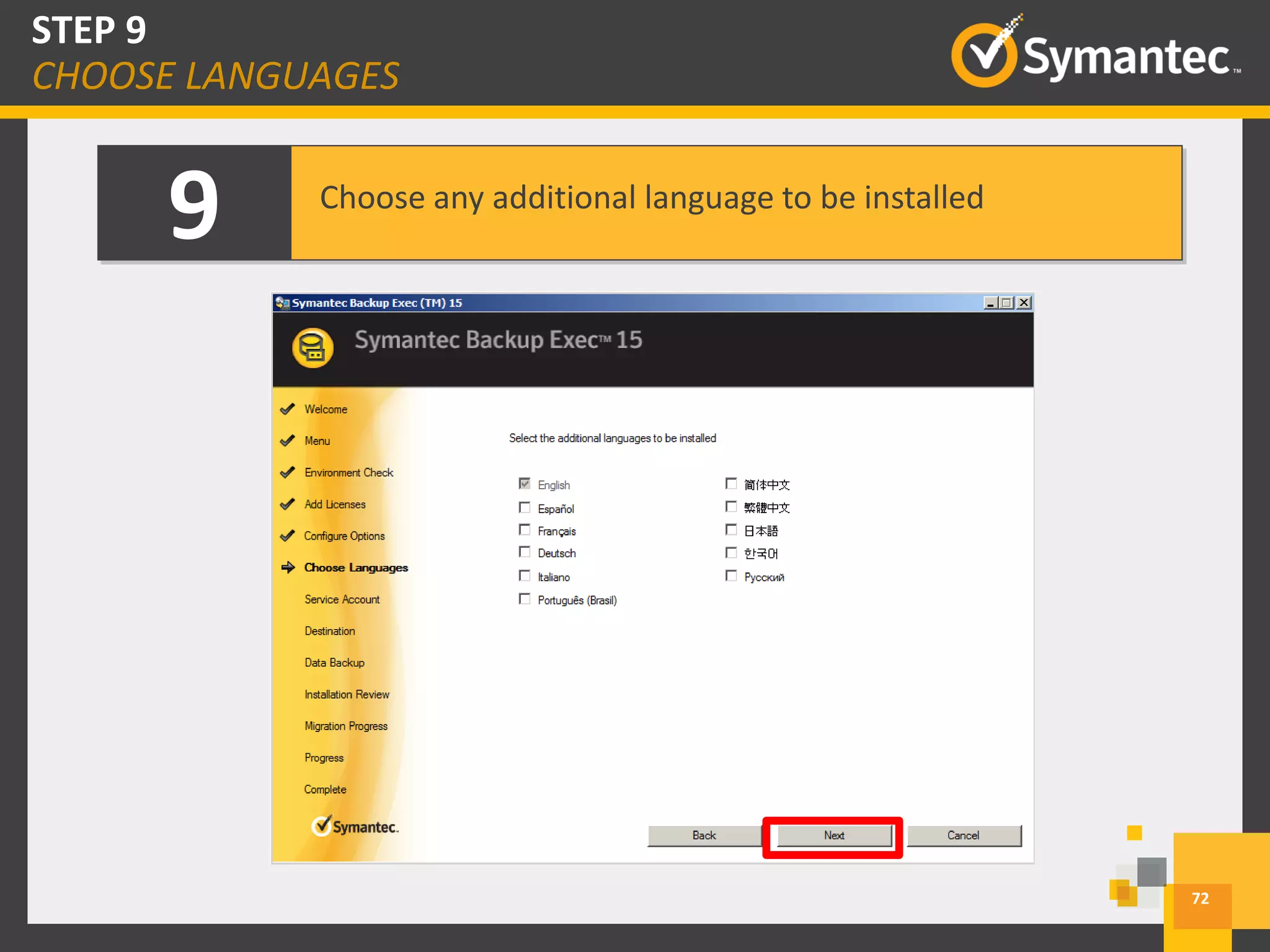Click the 'Choose any additional language' heading
1270x952 pixels.
click(652, 198)
